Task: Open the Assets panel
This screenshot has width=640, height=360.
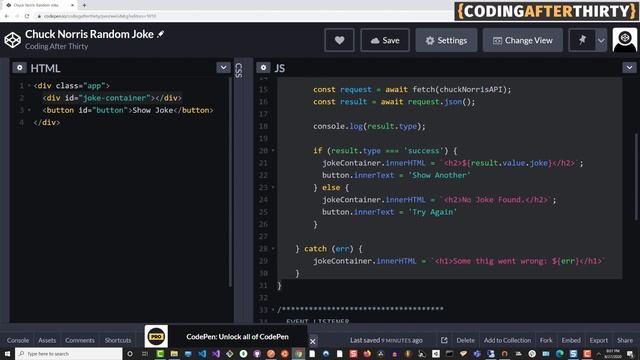Action: pyautogui.click(x=47, y=340)
